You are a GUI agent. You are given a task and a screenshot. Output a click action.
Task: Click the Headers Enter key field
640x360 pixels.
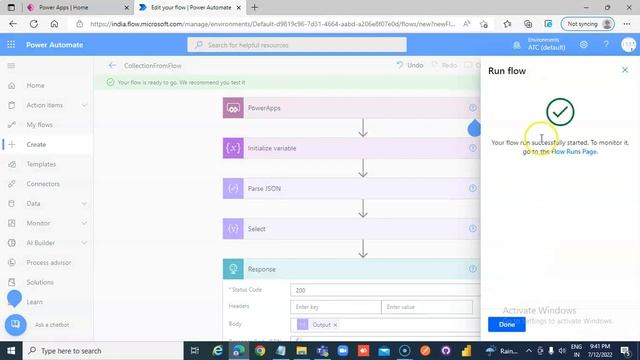pos(336,307)
